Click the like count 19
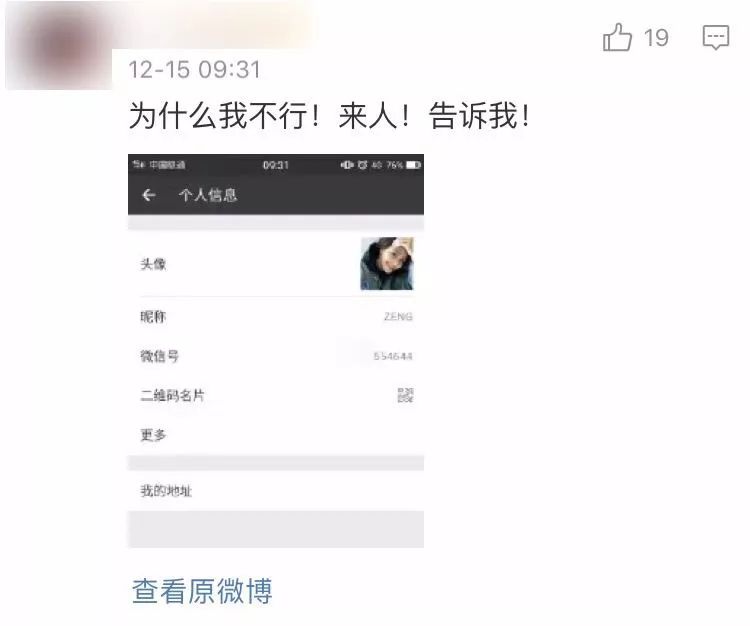The width and height of the screenshot is (750, 626). pos(656,38)
